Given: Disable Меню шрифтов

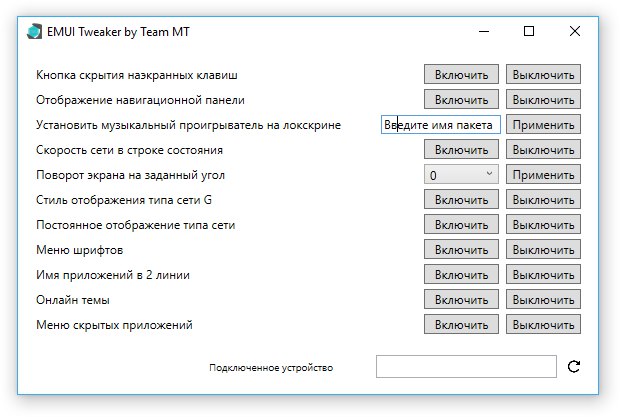Looking at the screenshot, I should tap(543, 249).
